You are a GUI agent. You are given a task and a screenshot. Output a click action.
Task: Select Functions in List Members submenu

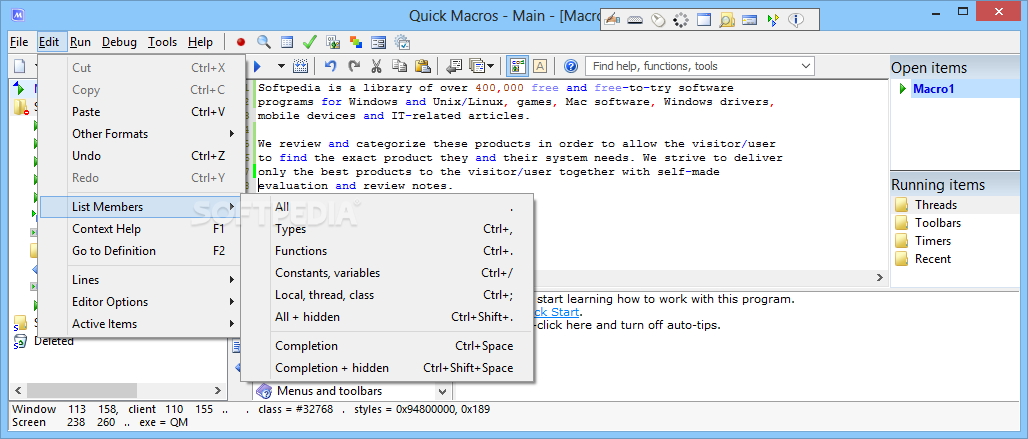coord(387,251)
